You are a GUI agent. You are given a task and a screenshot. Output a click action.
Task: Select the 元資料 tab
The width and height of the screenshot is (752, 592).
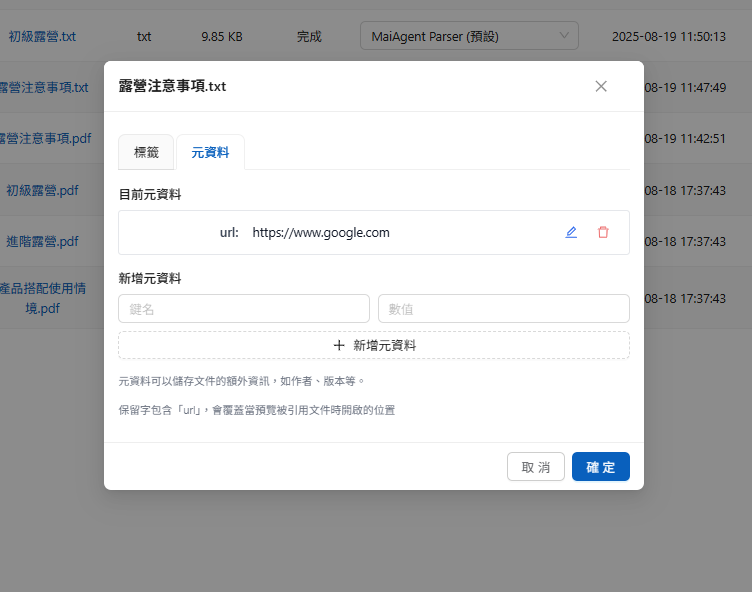point(210,152)
